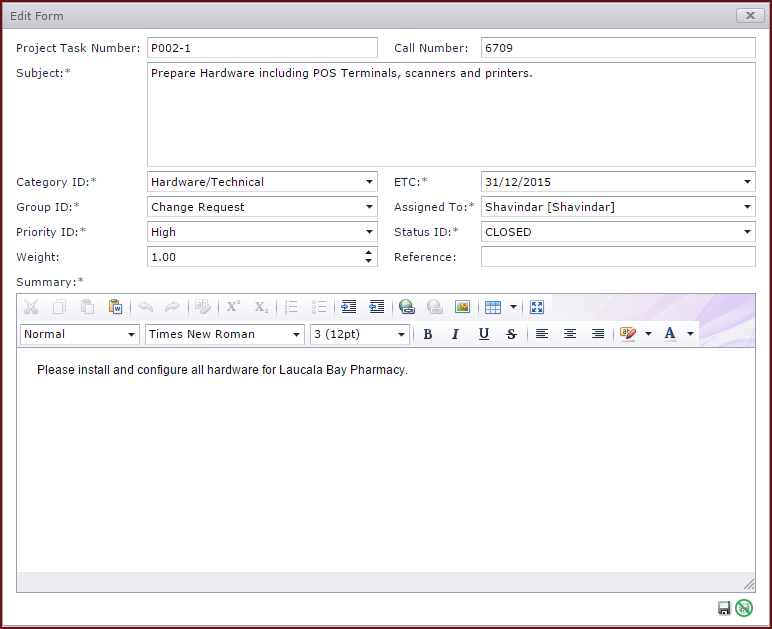Click the Copy icon in editor toolbar
The image size is (772, 629).
click(59, 307)
